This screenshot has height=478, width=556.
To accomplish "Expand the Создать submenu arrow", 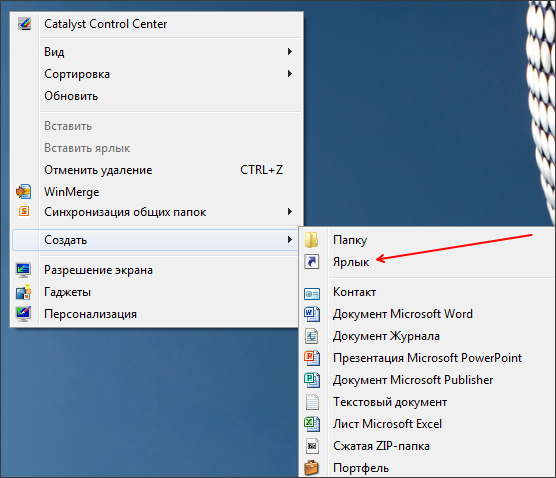I will 290,240.
